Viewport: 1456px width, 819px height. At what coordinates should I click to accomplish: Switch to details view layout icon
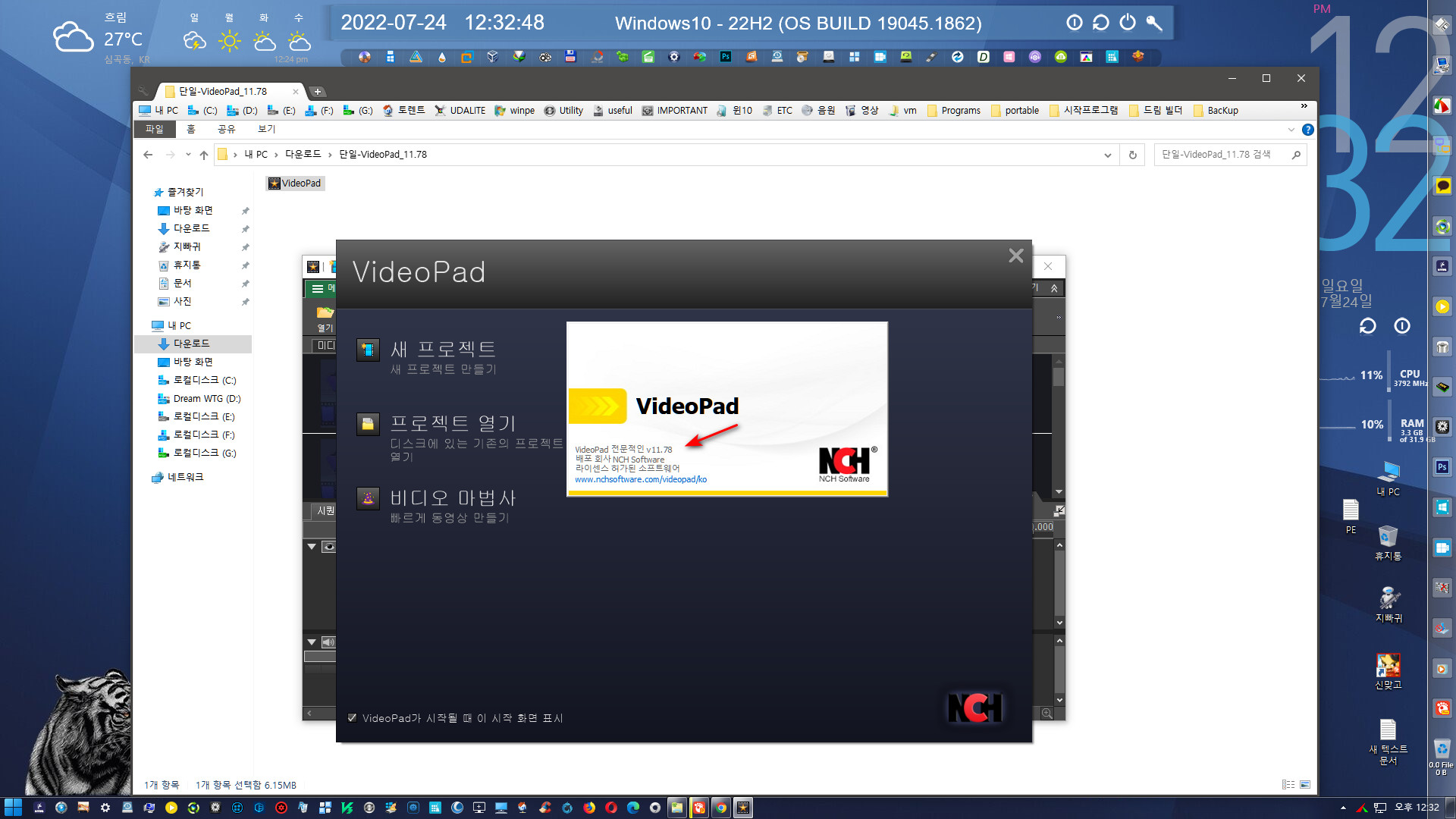pyautogui.click(x=1288, y=785)
